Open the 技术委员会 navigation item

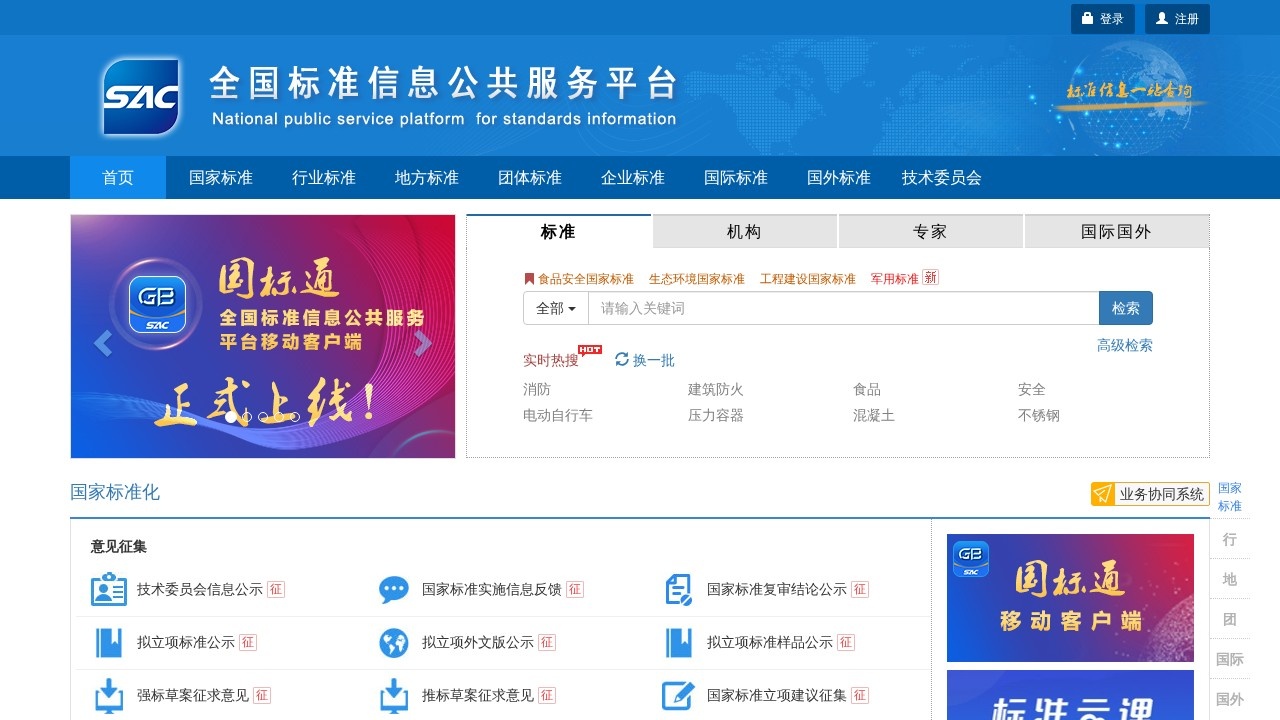[942, 177]
